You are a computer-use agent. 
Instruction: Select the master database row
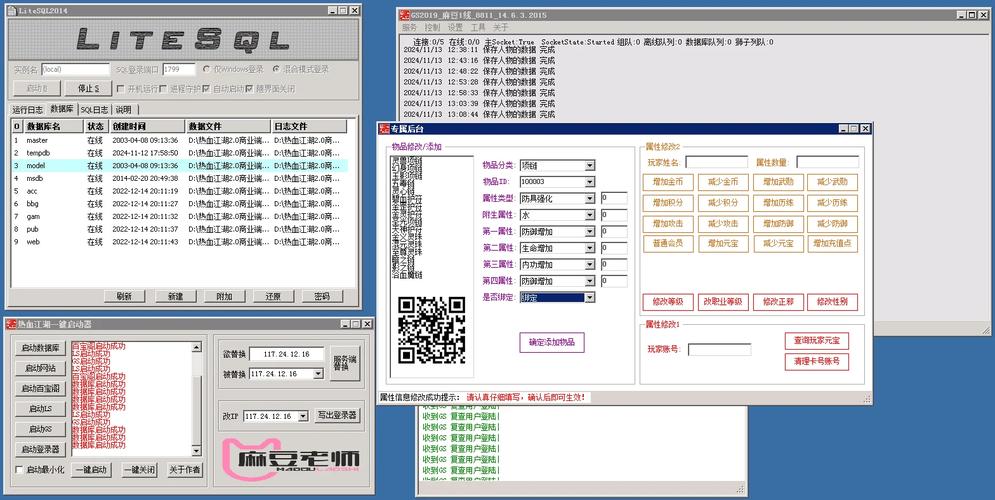click(x=180, y=140)
